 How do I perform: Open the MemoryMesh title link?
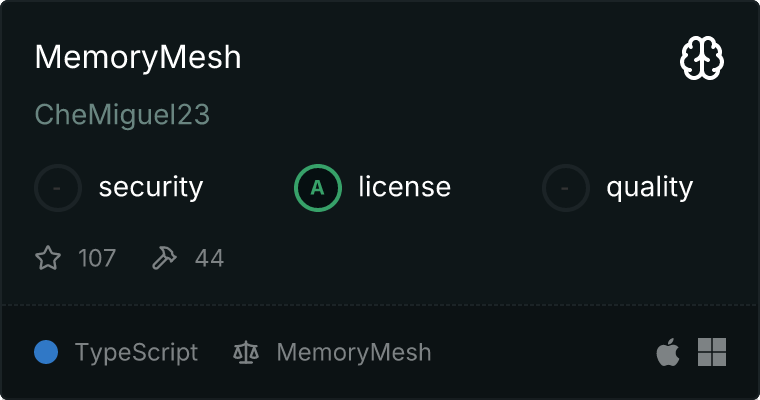(x=138, y=57)
